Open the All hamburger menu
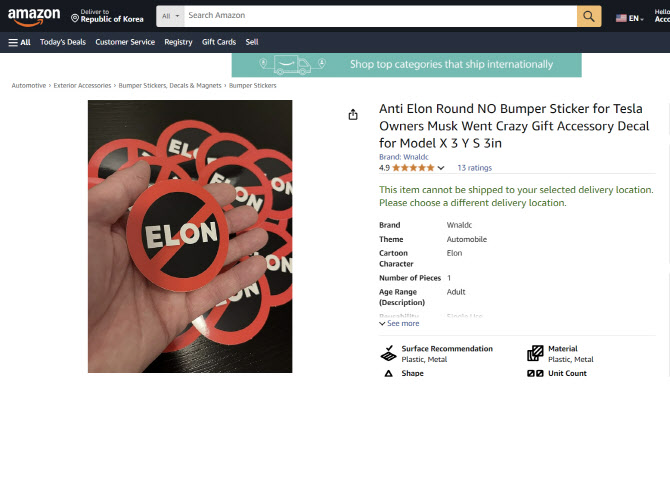 tap(19, 42)
